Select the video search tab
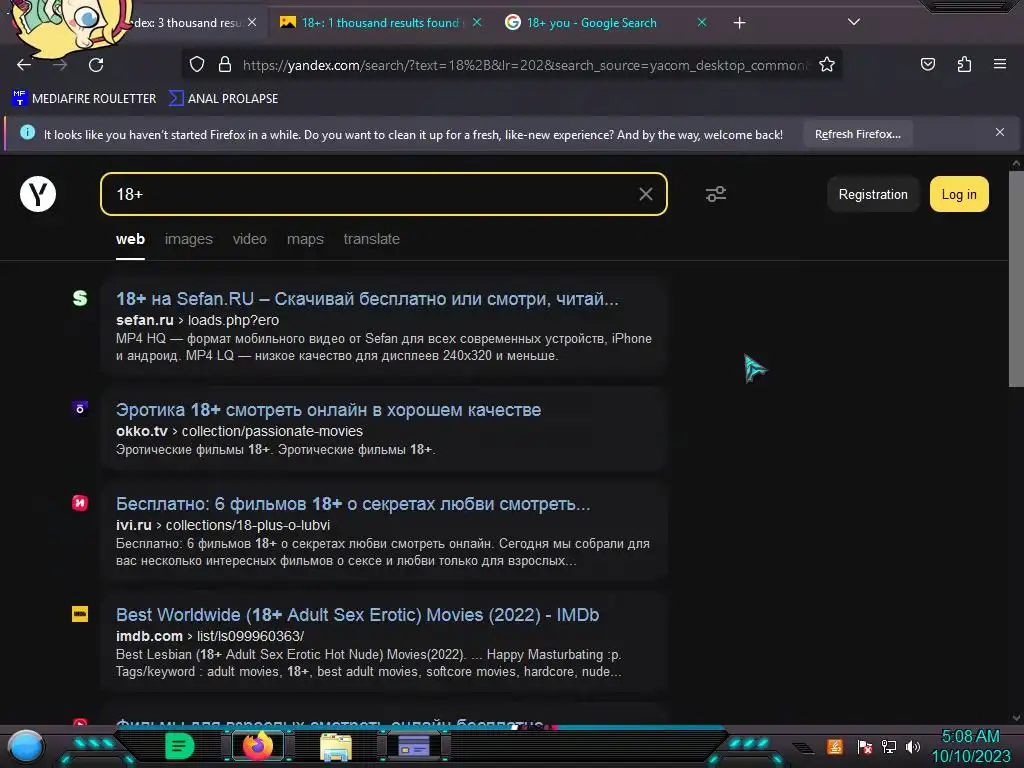The height and width of the screenshot is (768, 1024). (249, 239)
